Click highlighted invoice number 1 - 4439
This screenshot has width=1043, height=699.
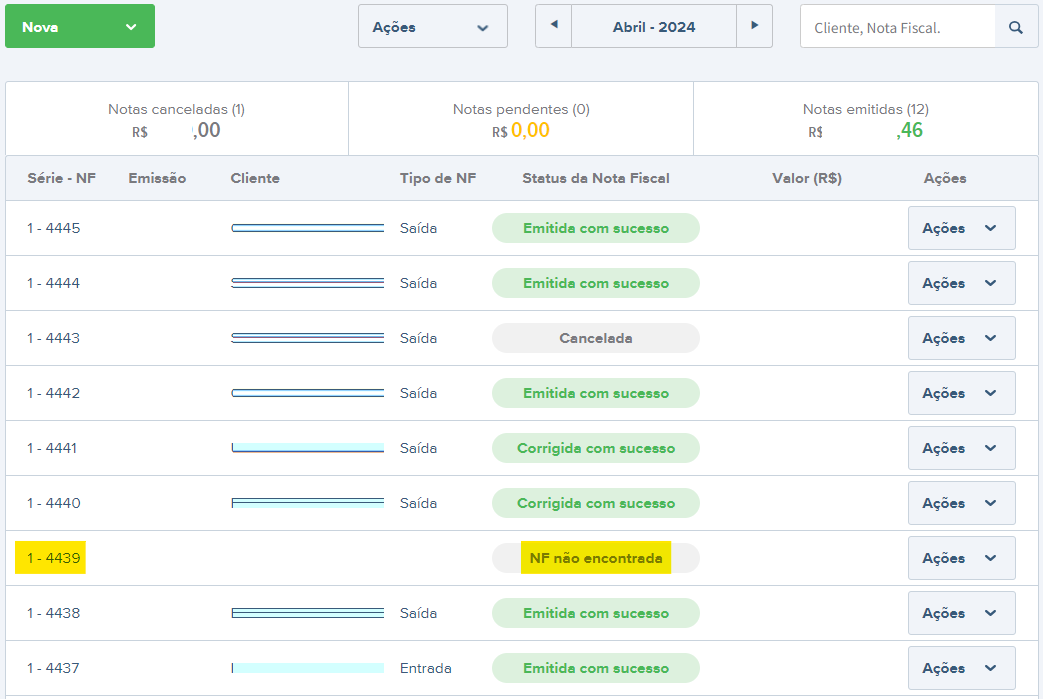click(x=53, y=558)
